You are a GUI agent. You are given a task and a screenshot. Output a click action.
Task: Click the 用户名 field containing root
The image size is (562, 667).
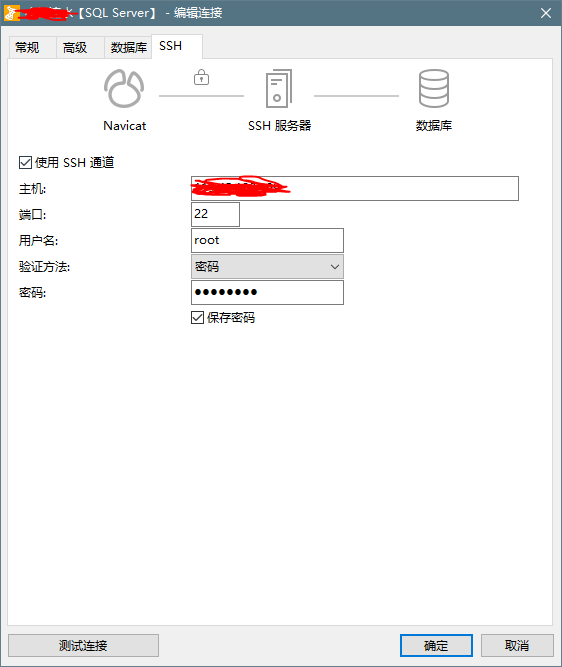pos(267,240)
